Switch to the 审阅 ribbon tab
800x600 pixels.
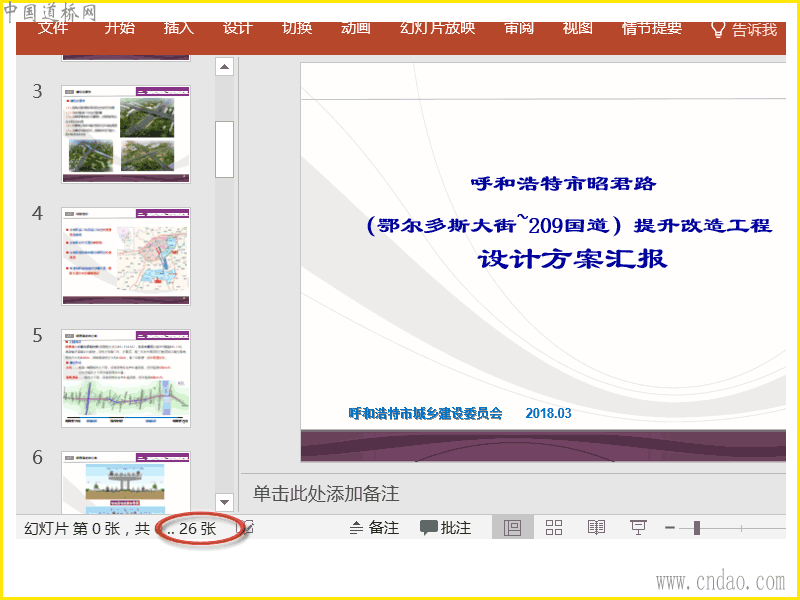tap(519, 28)
